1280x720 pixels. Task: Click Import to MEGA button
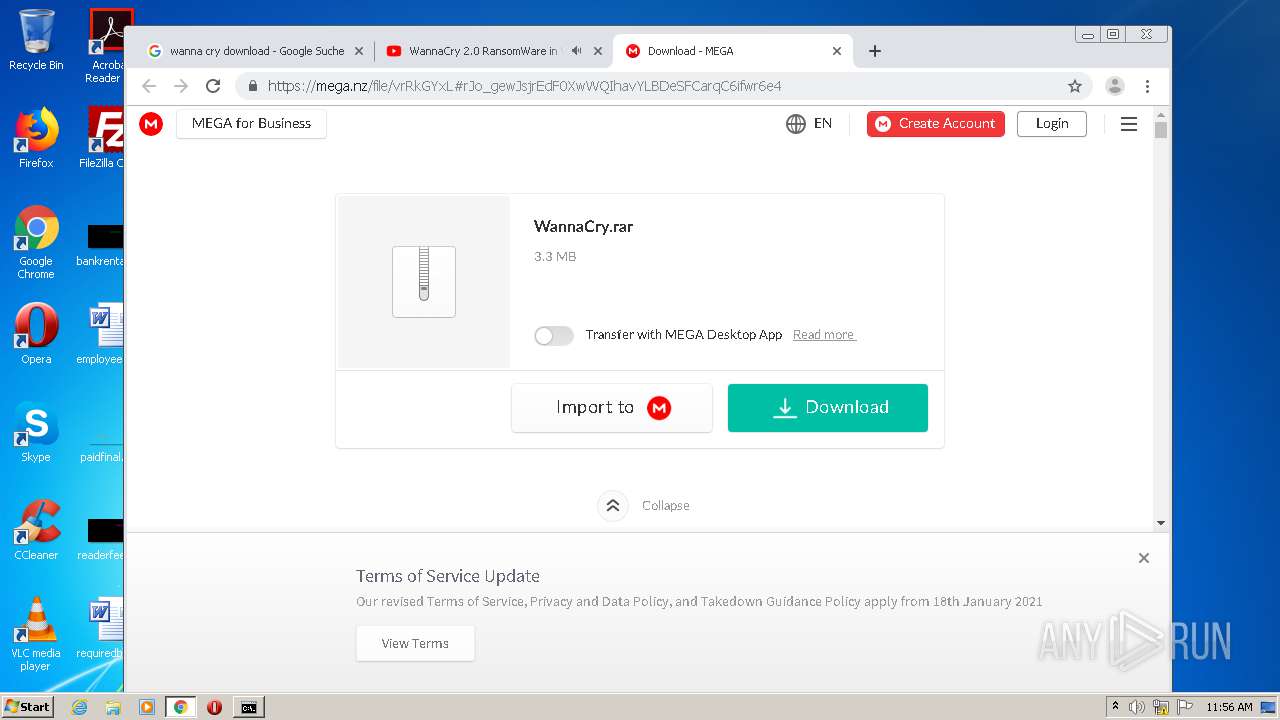[612, 408]
